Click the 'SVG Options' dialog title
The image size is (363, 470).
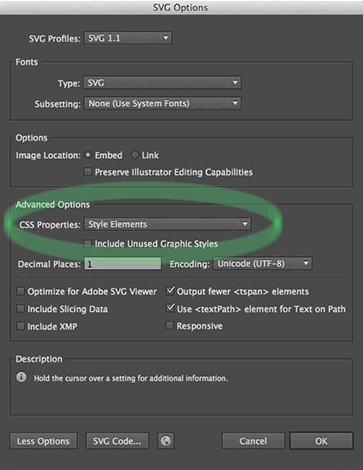[180, 7]
